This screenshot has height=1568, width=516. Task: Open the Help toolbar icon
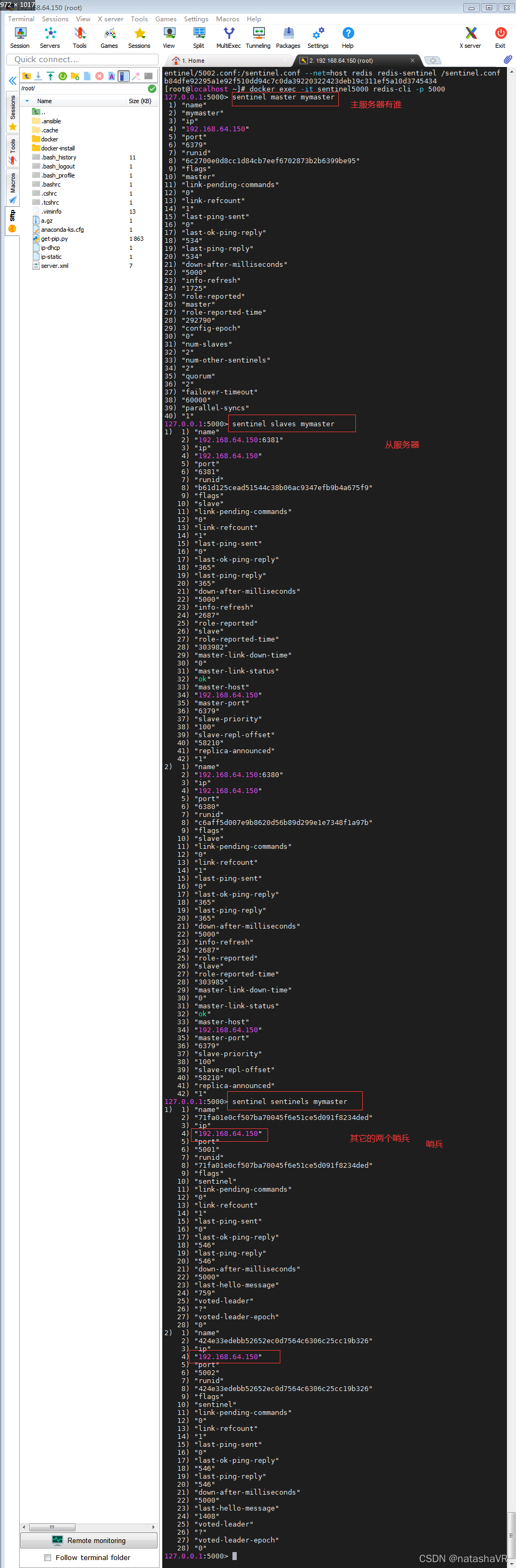pyautogui.click(x=348, y=38)
